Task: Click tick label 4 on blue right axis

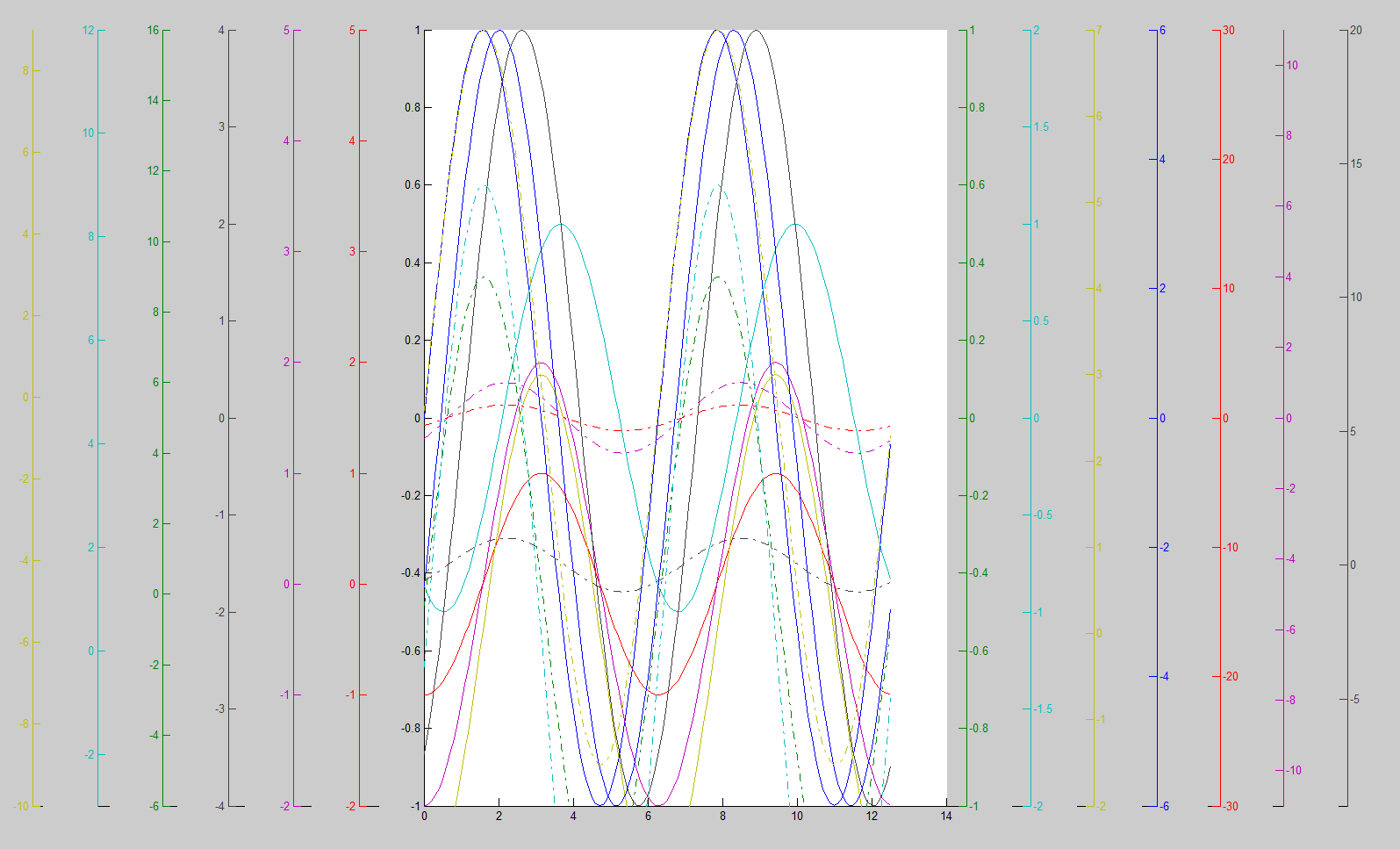Action: click(1162, 160)
